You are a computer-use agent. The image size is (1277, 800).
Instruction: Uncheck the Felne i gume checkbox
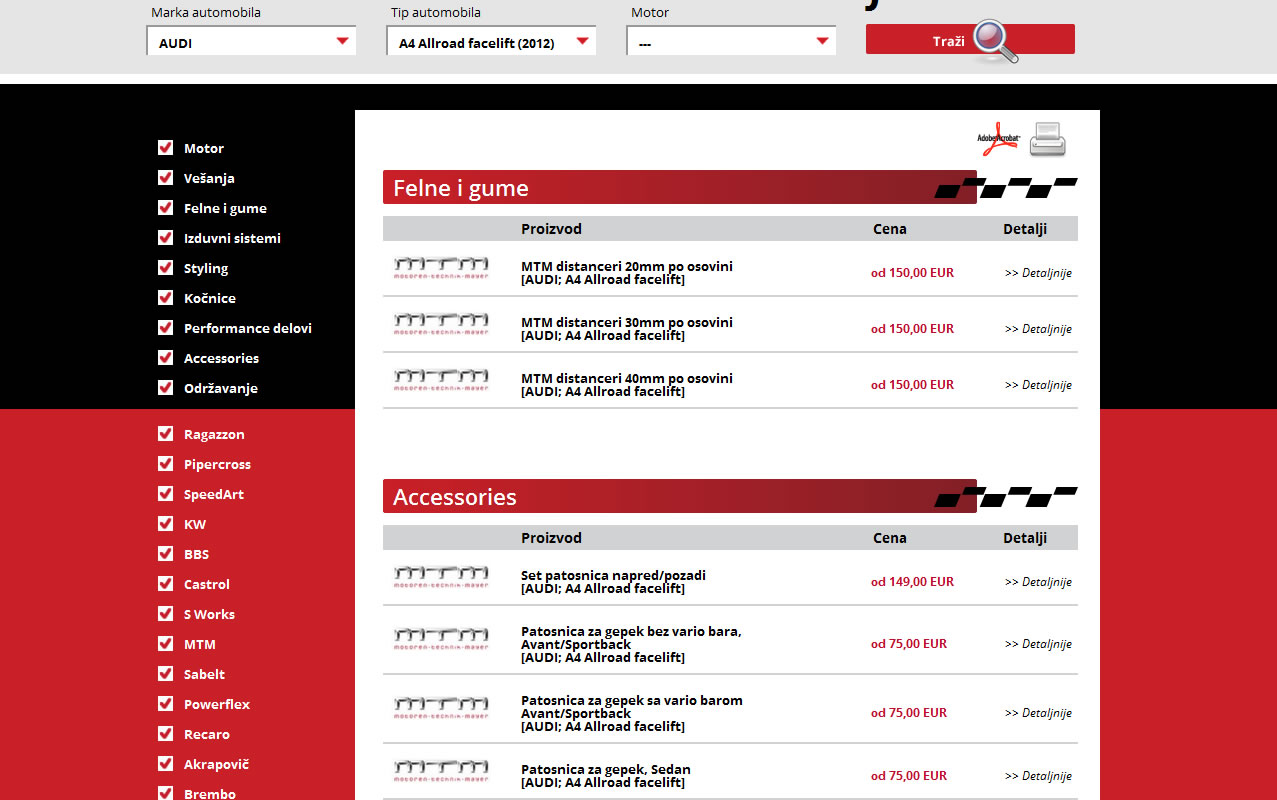coord(166,208)
